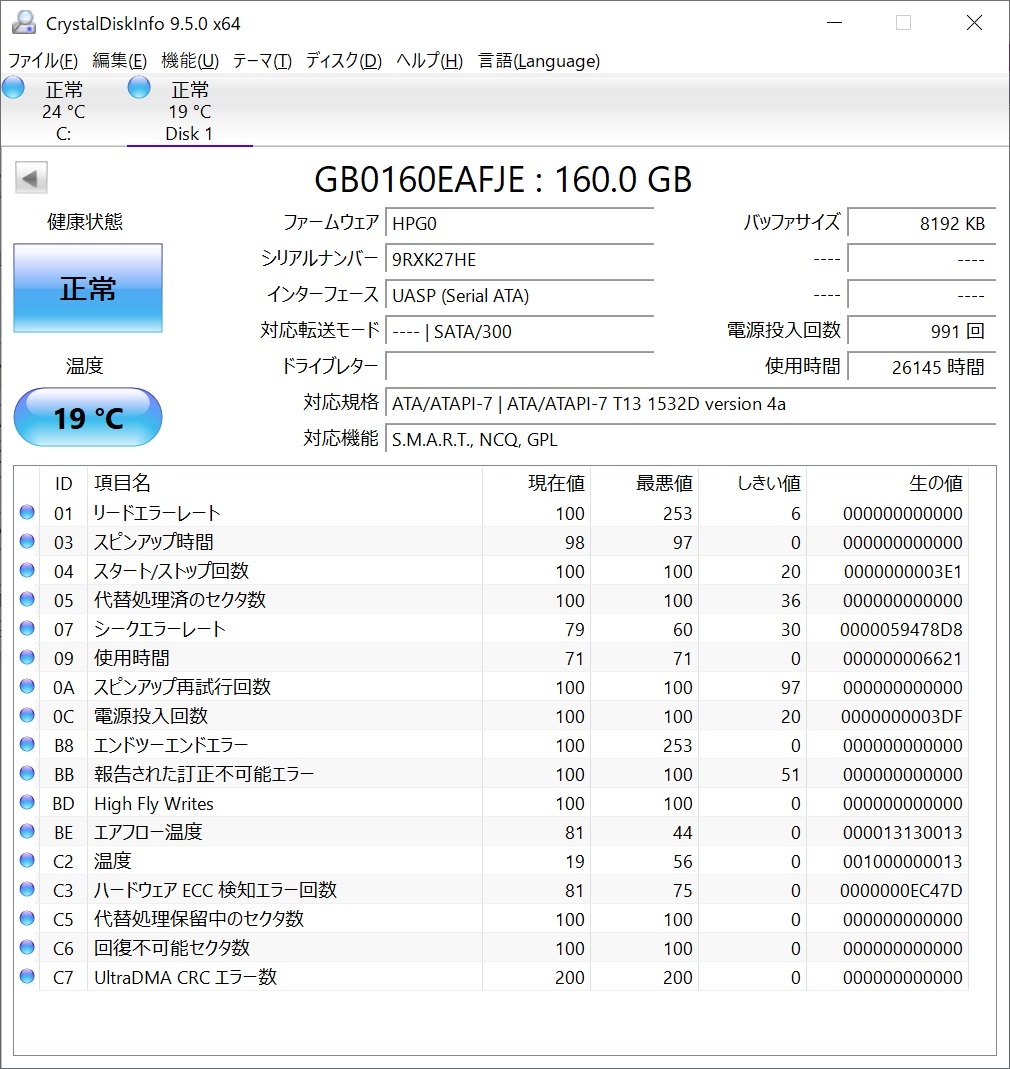The width and height of the screenshot is (1010, 1069).
Task: Click the CrystalDiskInfo app icon in title bar
Action: [x=23, y=22]
